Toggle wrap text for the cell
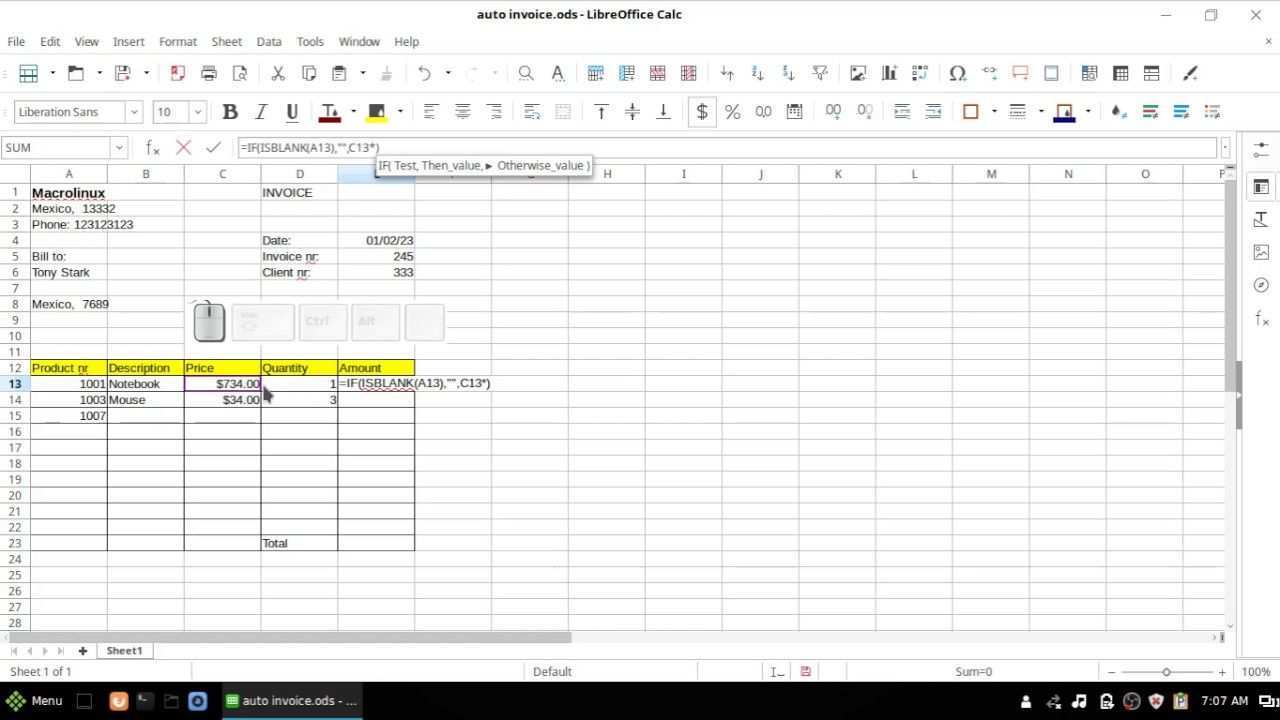The height and width of the screenshot is (720, 1280). [532, 112]
